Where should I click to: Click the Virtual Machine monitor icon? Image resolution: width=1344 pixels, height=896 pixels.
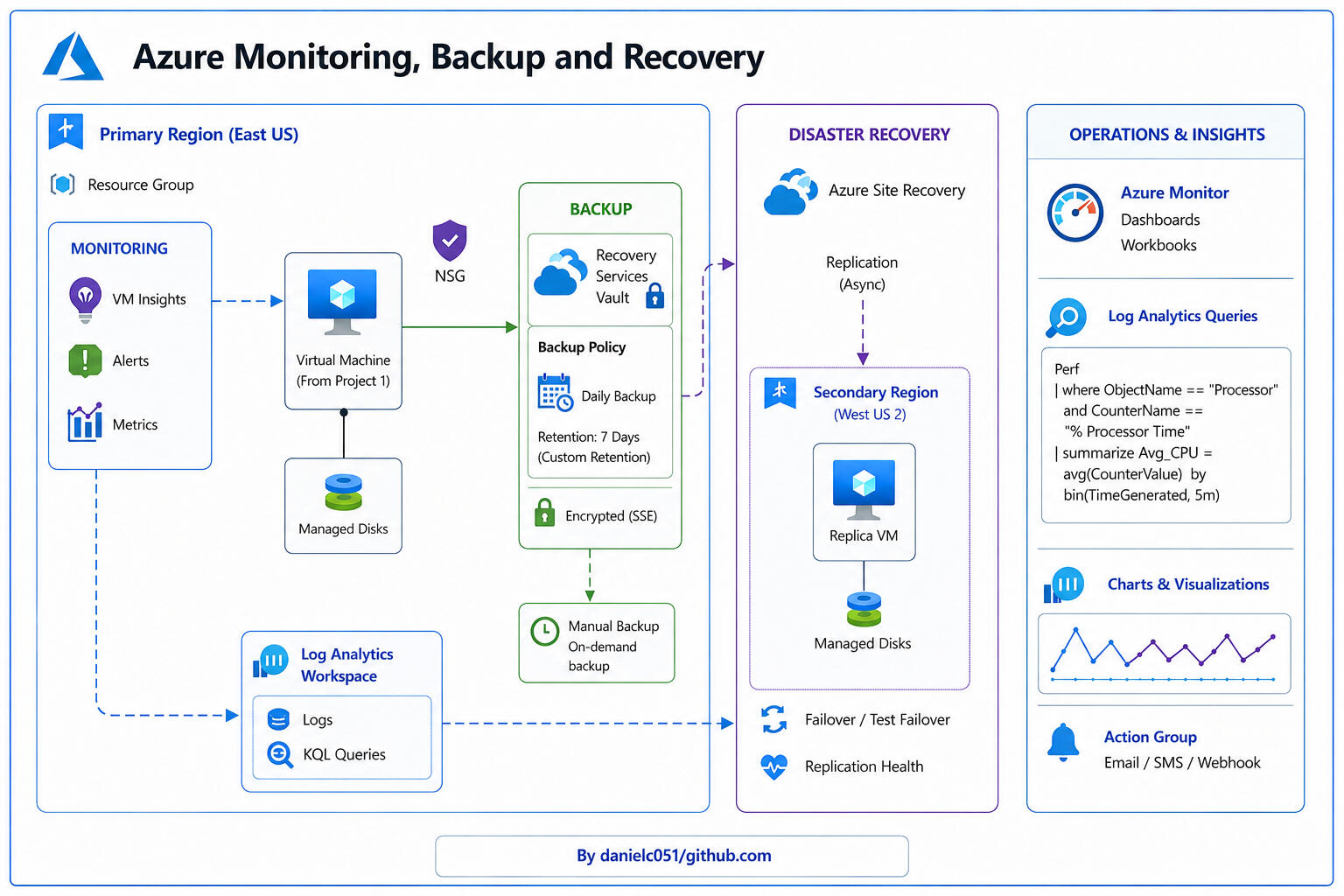pyautogui.click(x=342, y=302)
